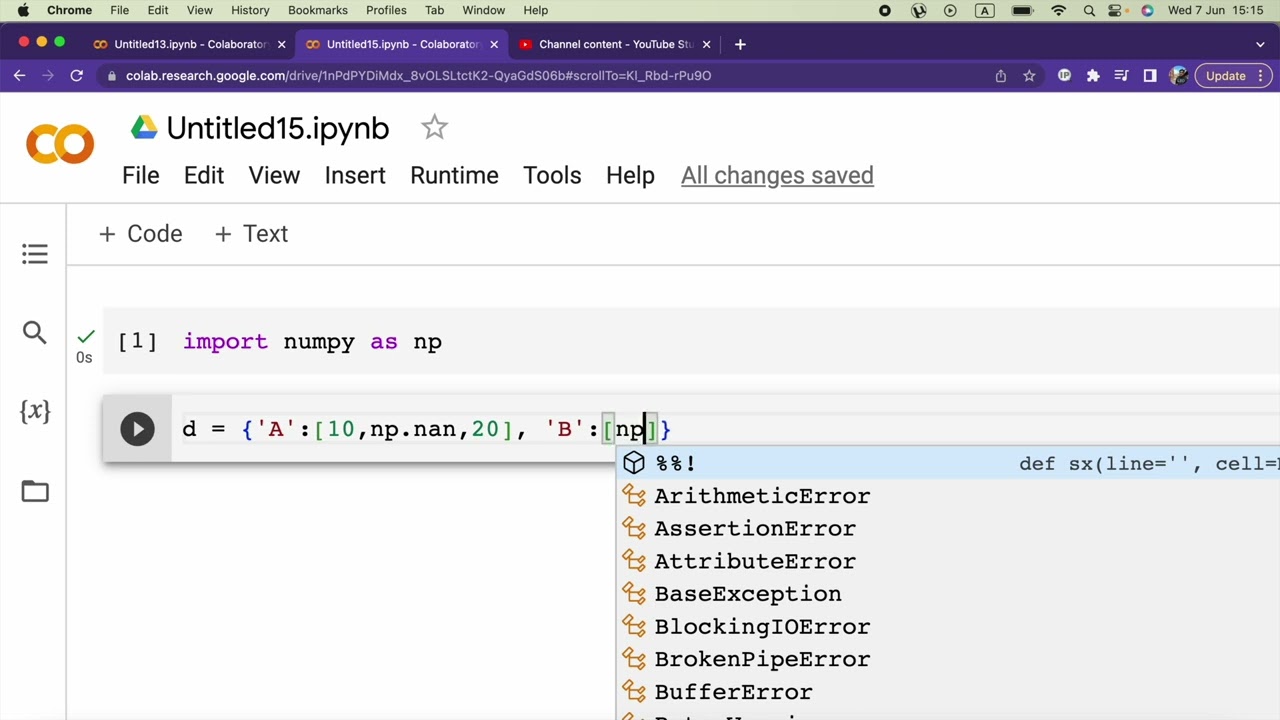Choose BaseException autocomplete suggestion
The height and width of the screenshot is (720, 1280).
(948, 594)
